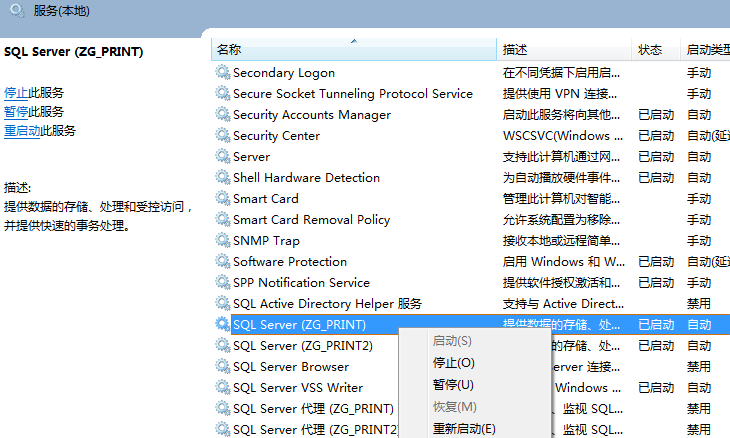Image resolution: width=730 pixels, height=438 pixels.
Task: Click the gear icon of Secure Socket Tunneling Protocol Service
Action: (x=223, y=94)
